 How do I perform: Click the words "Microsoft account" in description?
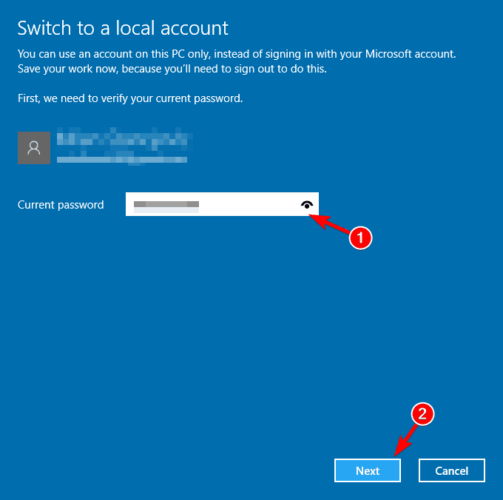410,54
